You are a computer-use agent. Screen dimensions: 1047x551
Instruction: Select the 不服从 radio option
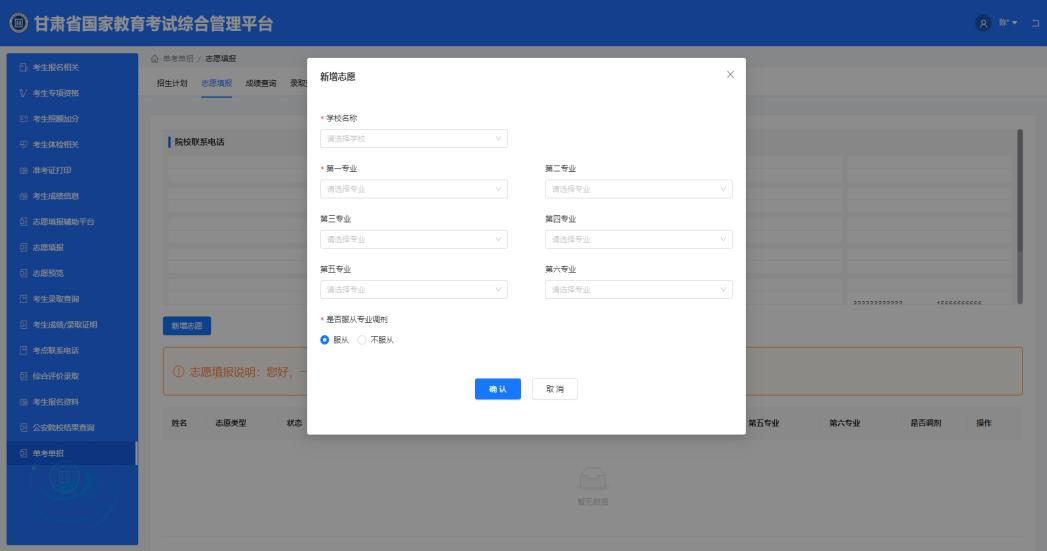[362, 340]
